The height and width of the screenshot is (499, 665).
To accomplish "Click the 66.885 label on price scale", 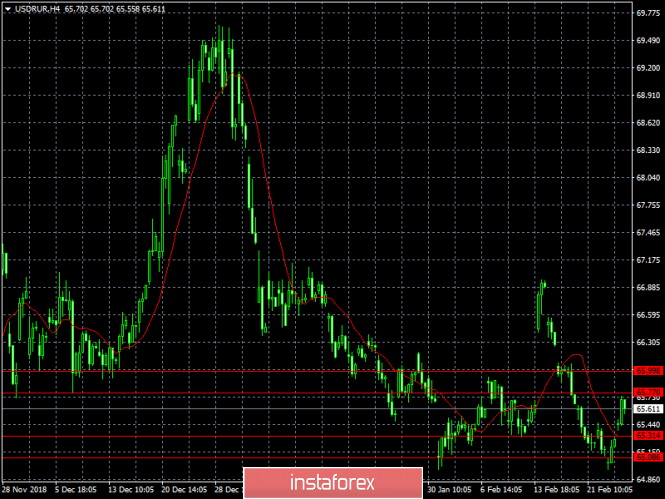I will click(x=648, y=287).
